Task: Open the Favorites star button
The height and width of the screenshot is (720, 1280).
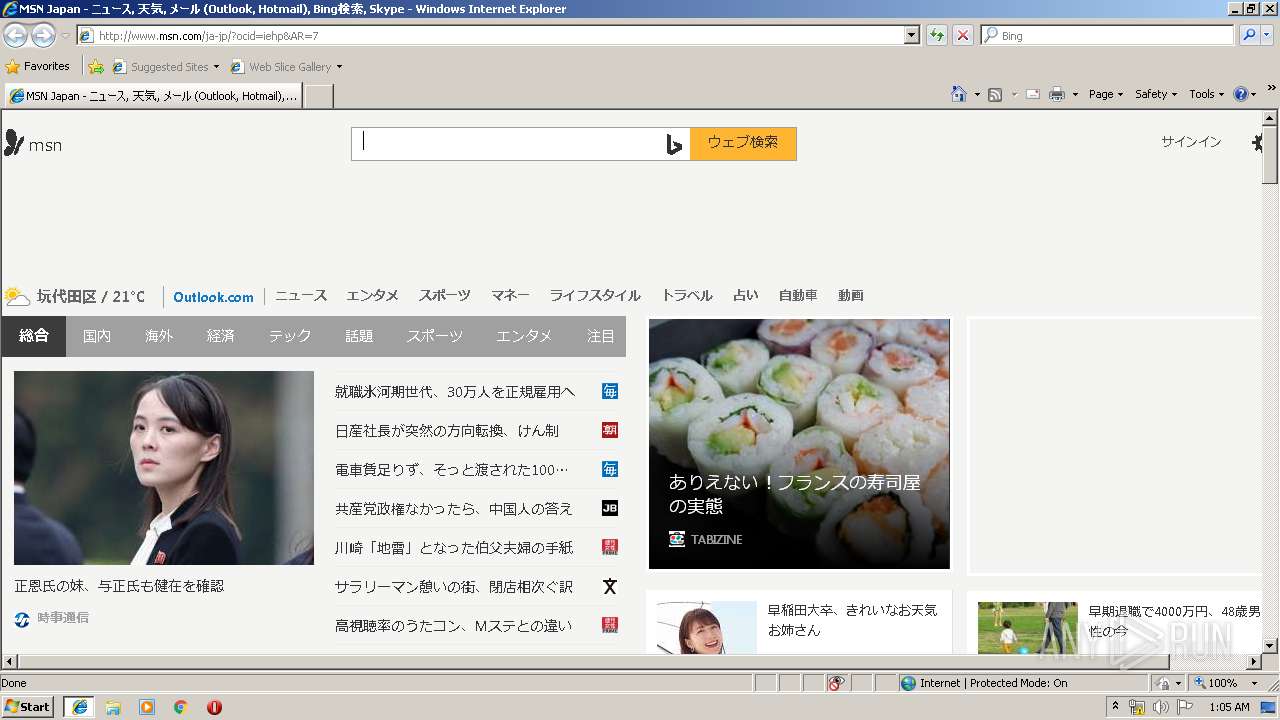Action: pyautogui.click(x=37, y=66)
